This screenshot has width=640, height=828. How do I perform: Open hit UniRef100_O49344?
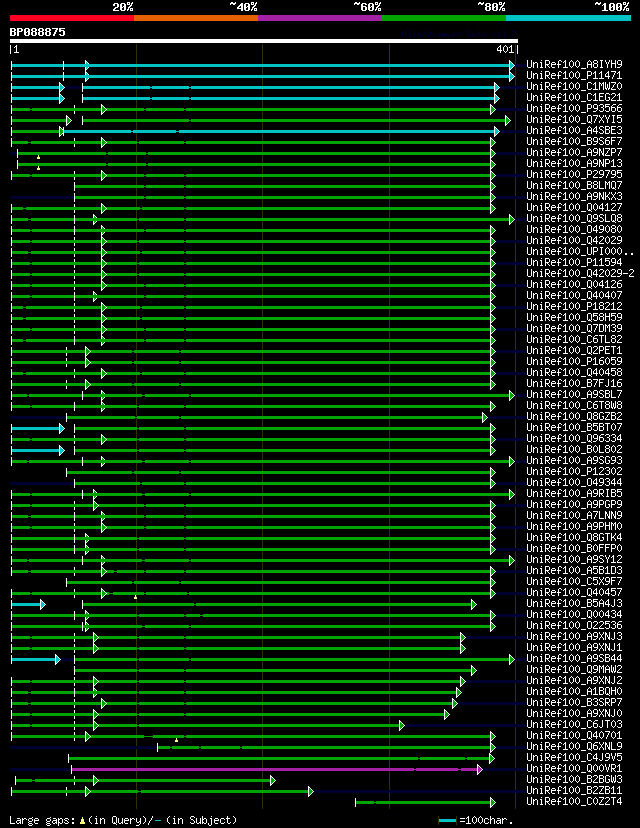coord(574,482)
